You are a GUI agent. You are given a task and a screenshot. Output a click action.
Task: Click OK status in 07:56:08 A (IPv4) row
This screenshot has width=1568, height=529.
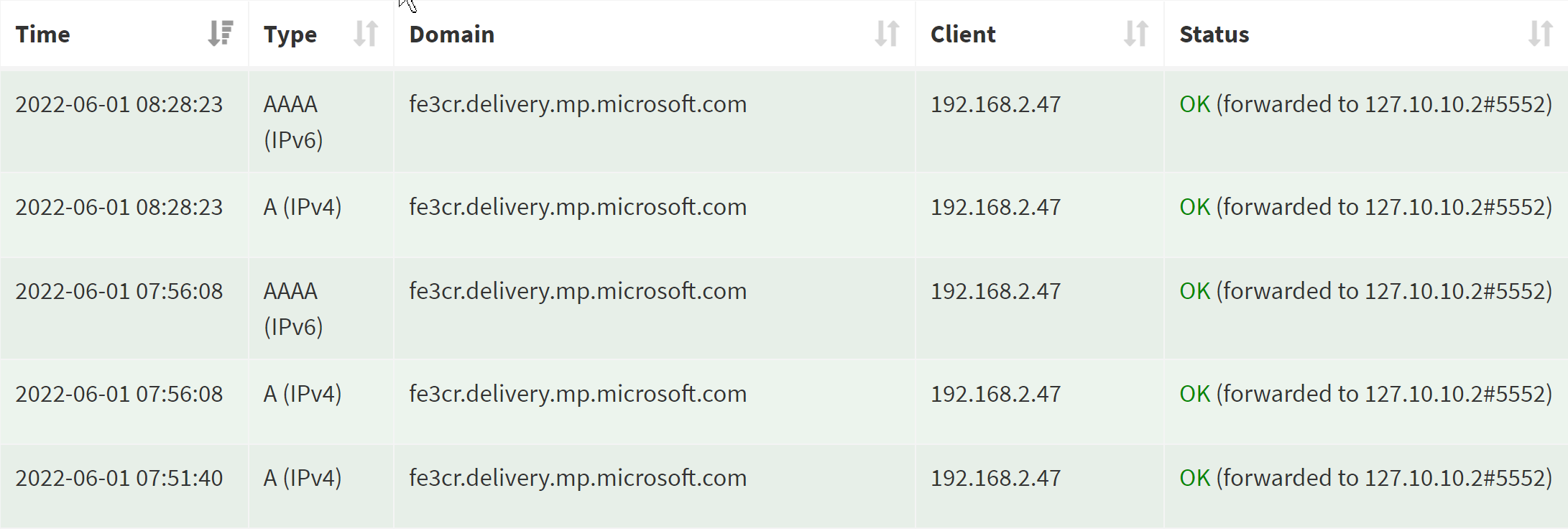[x=1195, y=394]
